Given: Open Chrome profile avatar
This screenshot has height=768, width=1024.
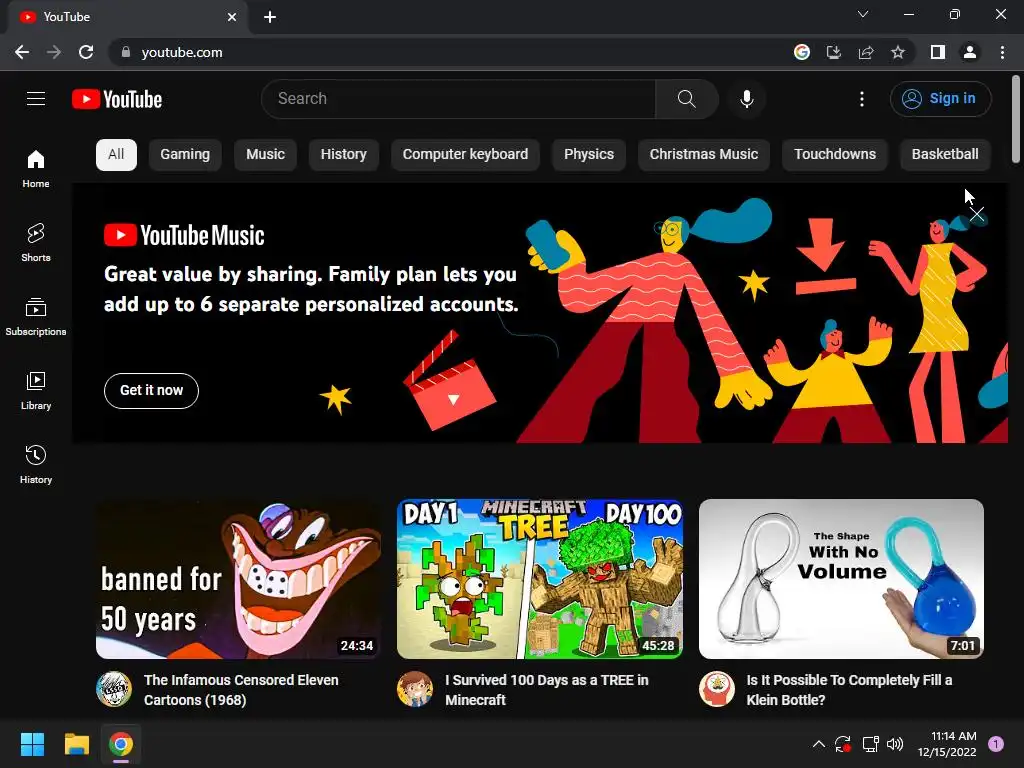Looking at the screenshot, I should (x=970, y=52).
